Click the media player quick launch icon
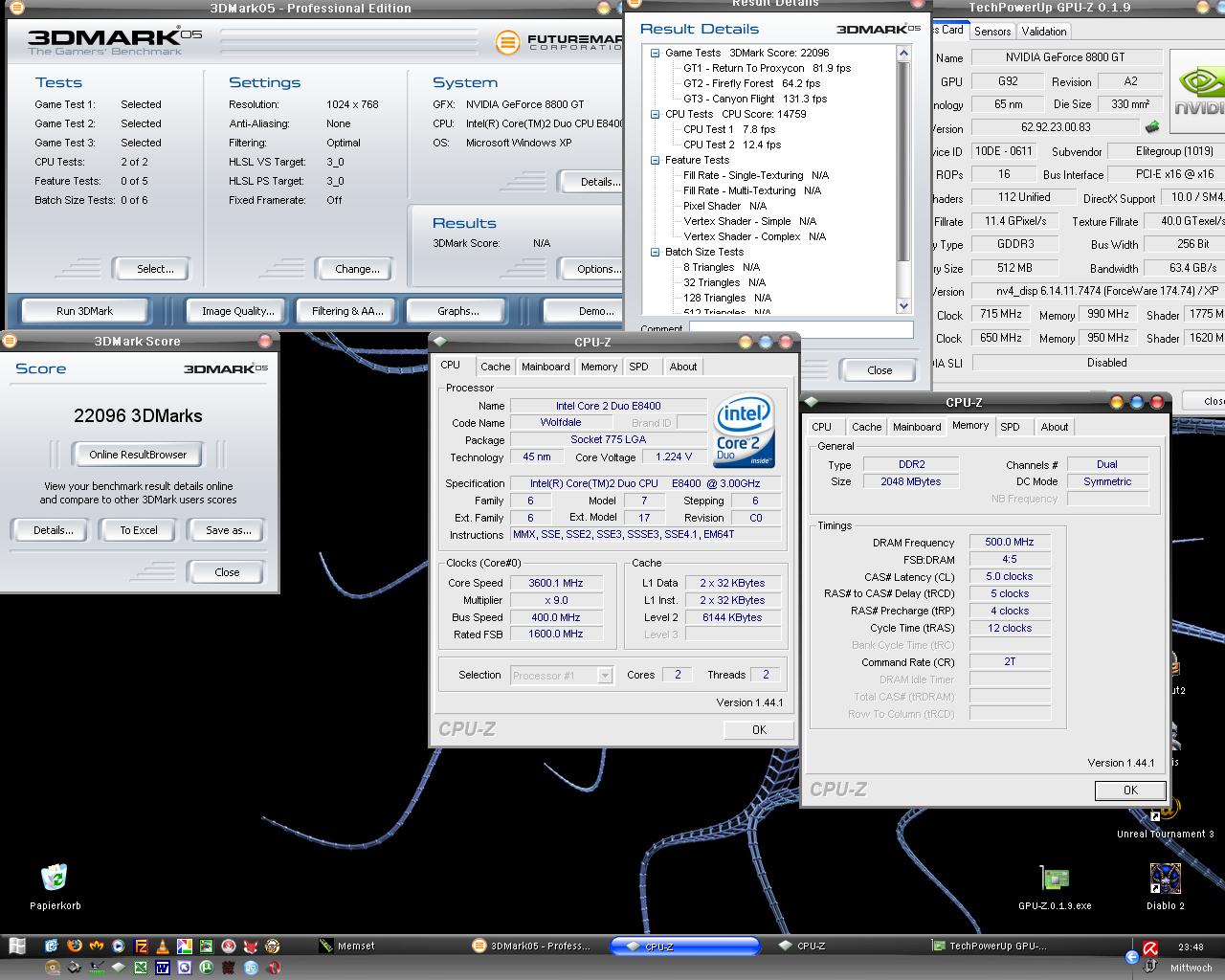 [119, 946]
